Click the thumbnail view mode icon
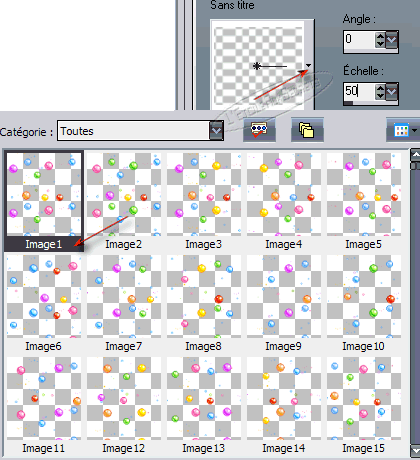 401,130
